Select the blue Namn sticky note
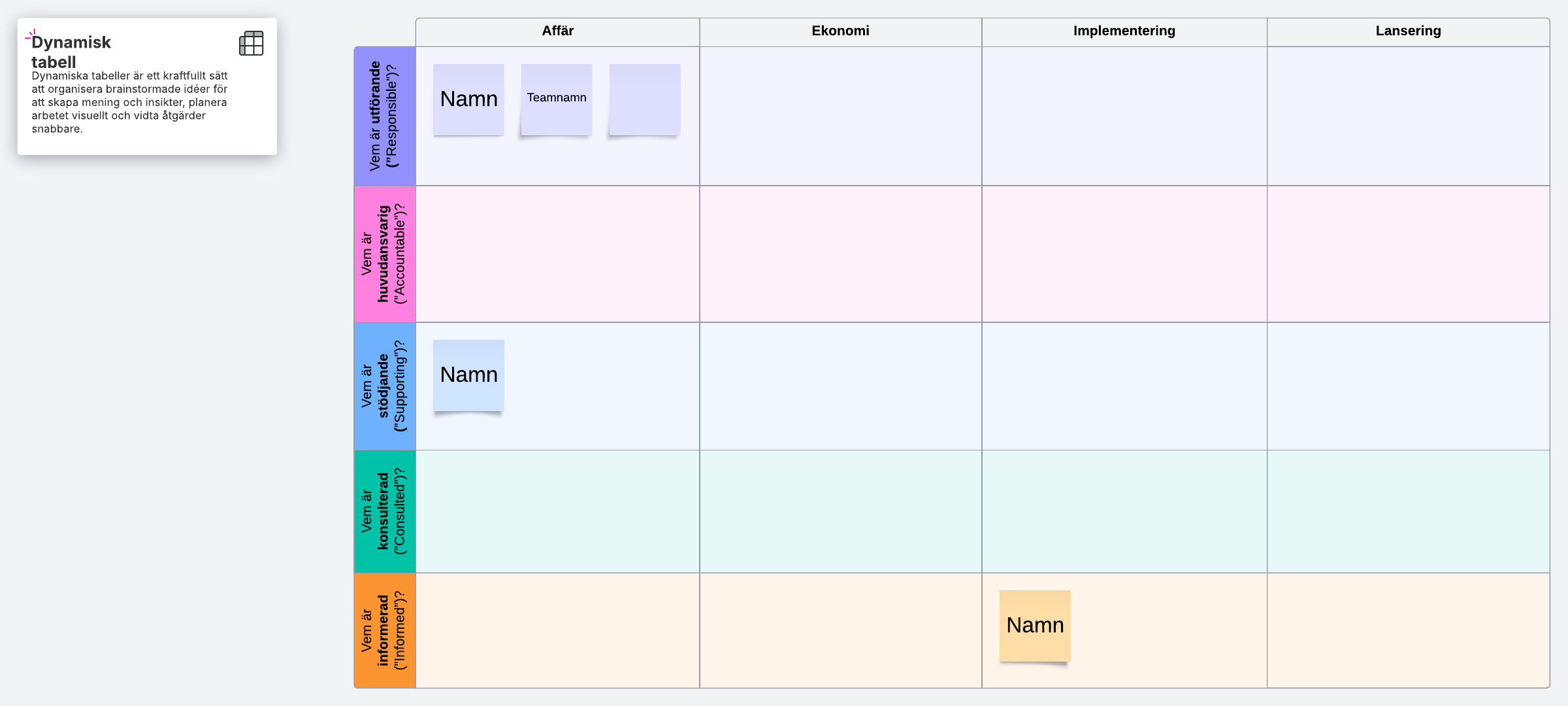1568x706 pixels. click(468, 375)
